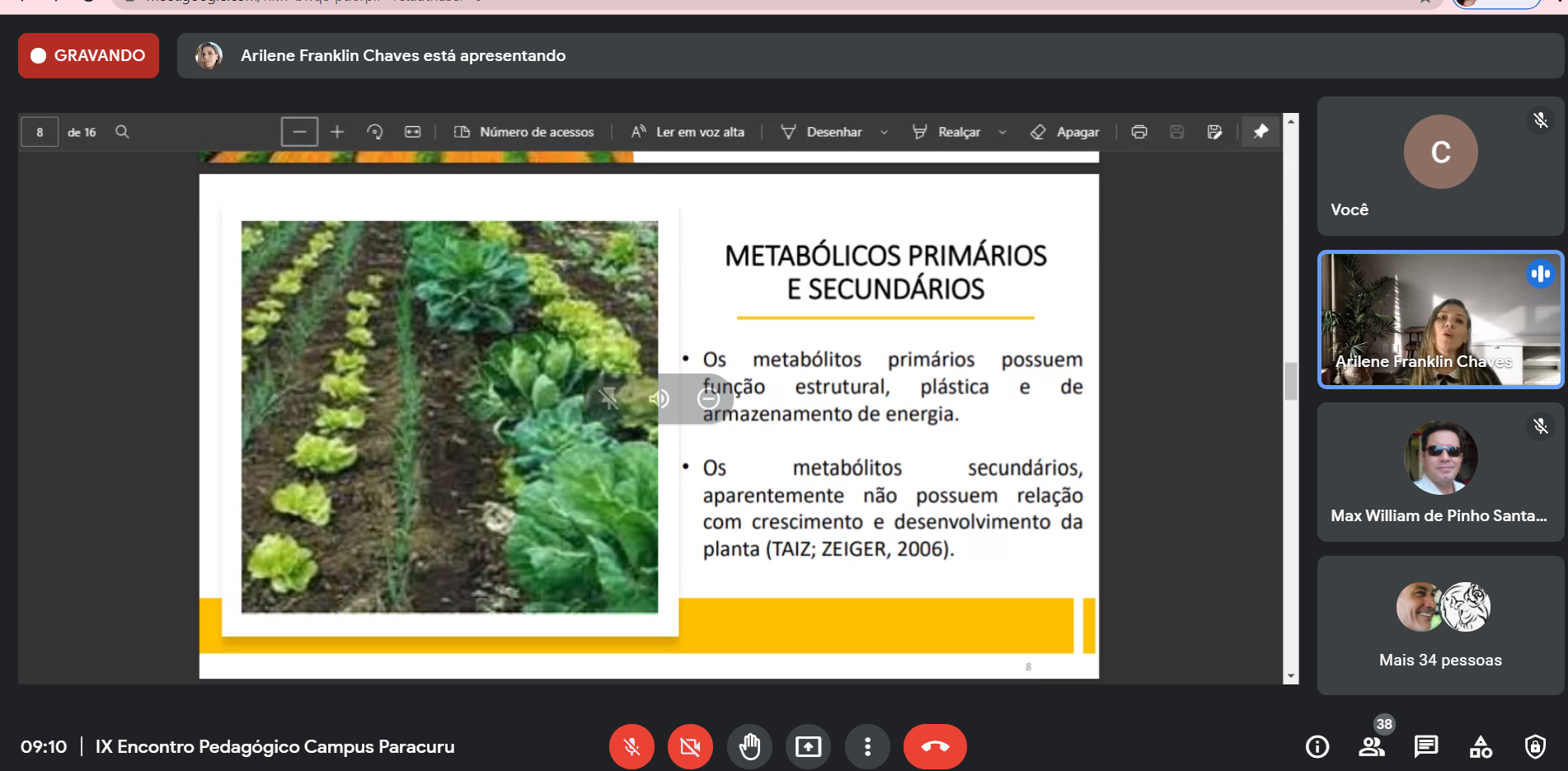Click the GRAVANDO recording button
The image size is (1568, 771).
click(x=88, y=55)
